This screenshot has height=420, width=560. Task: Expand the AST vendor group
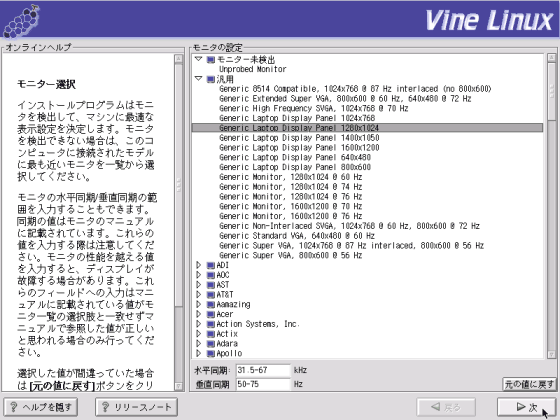(199, 285)
